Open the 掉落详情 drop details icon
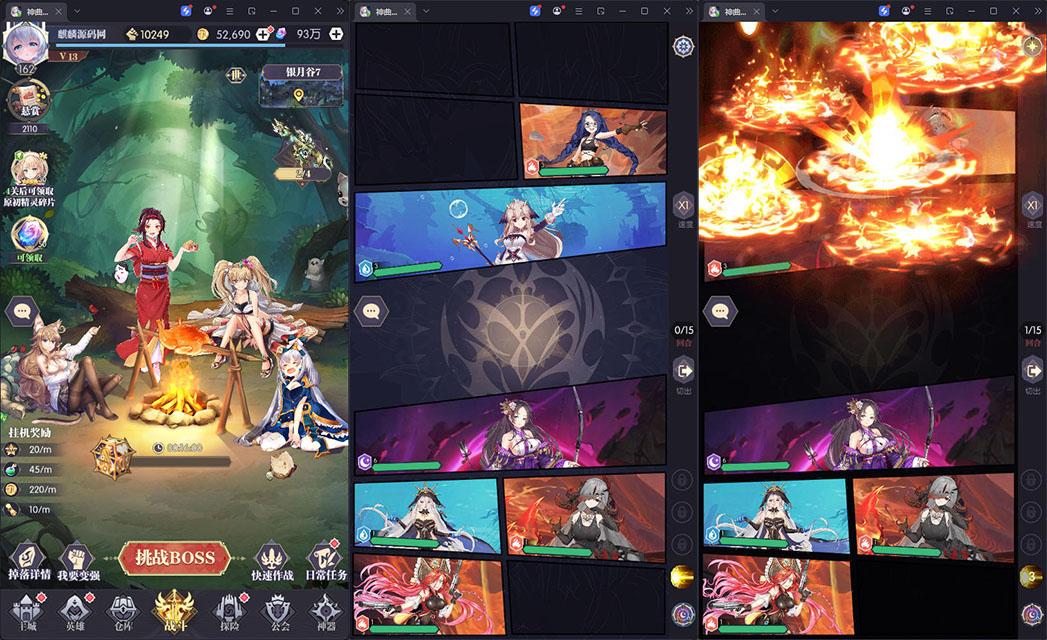 click(x=27, y=558)
